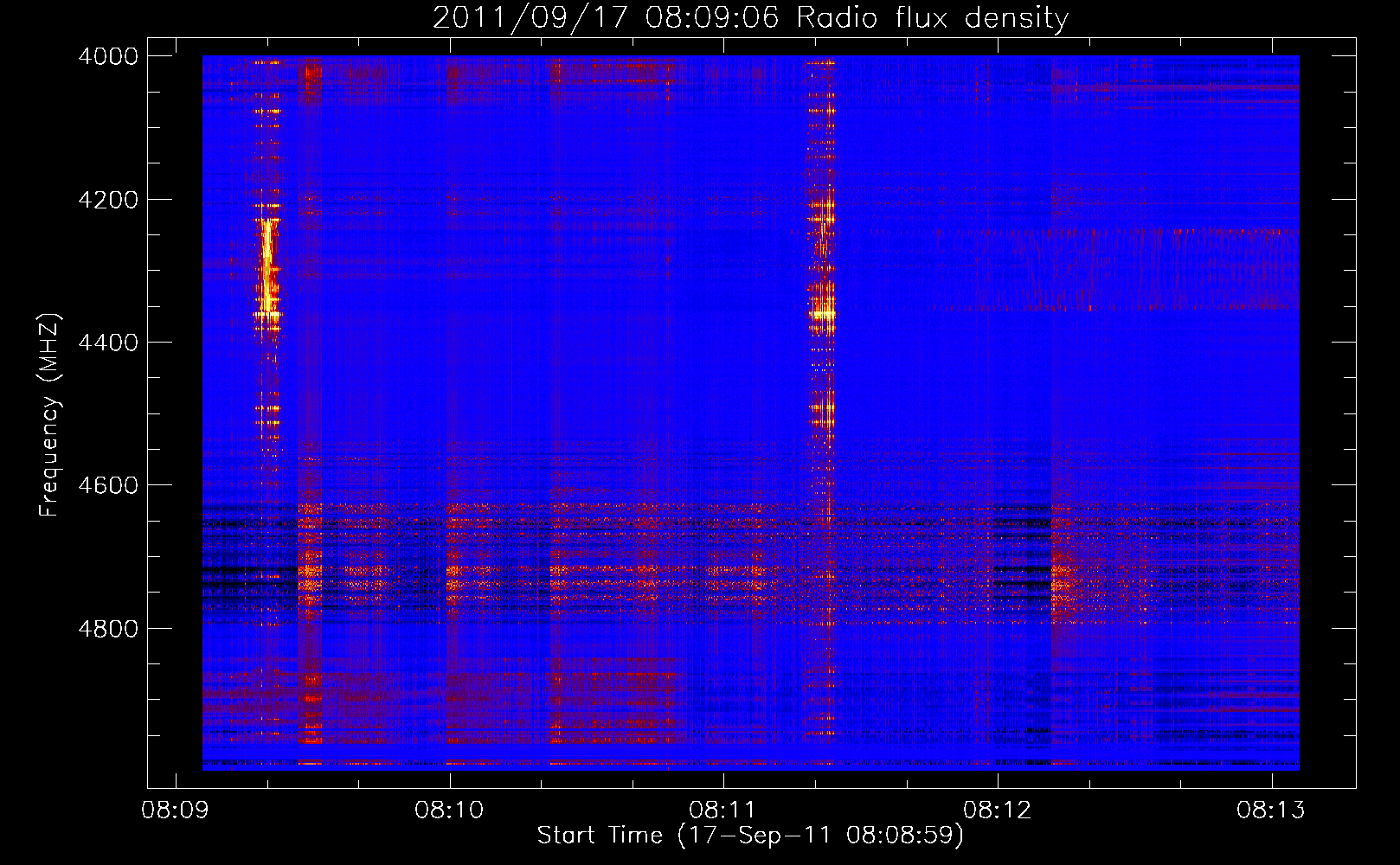Viewport: 1400px width, 865px height.
Task: Click the plot title "2011/09/17 08:09:06 Radio flux density"
Action: click(x=750, y=18)
